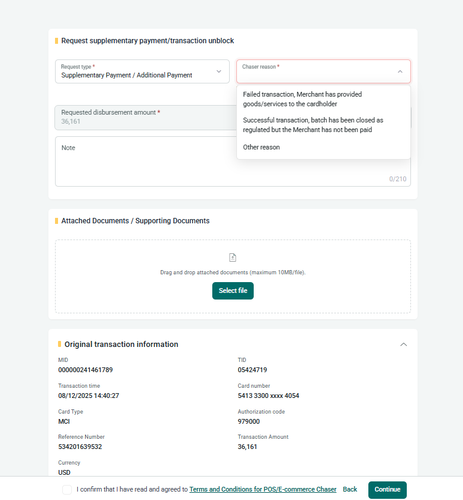Go Back to previous step
463x500 pixels.
350,489
